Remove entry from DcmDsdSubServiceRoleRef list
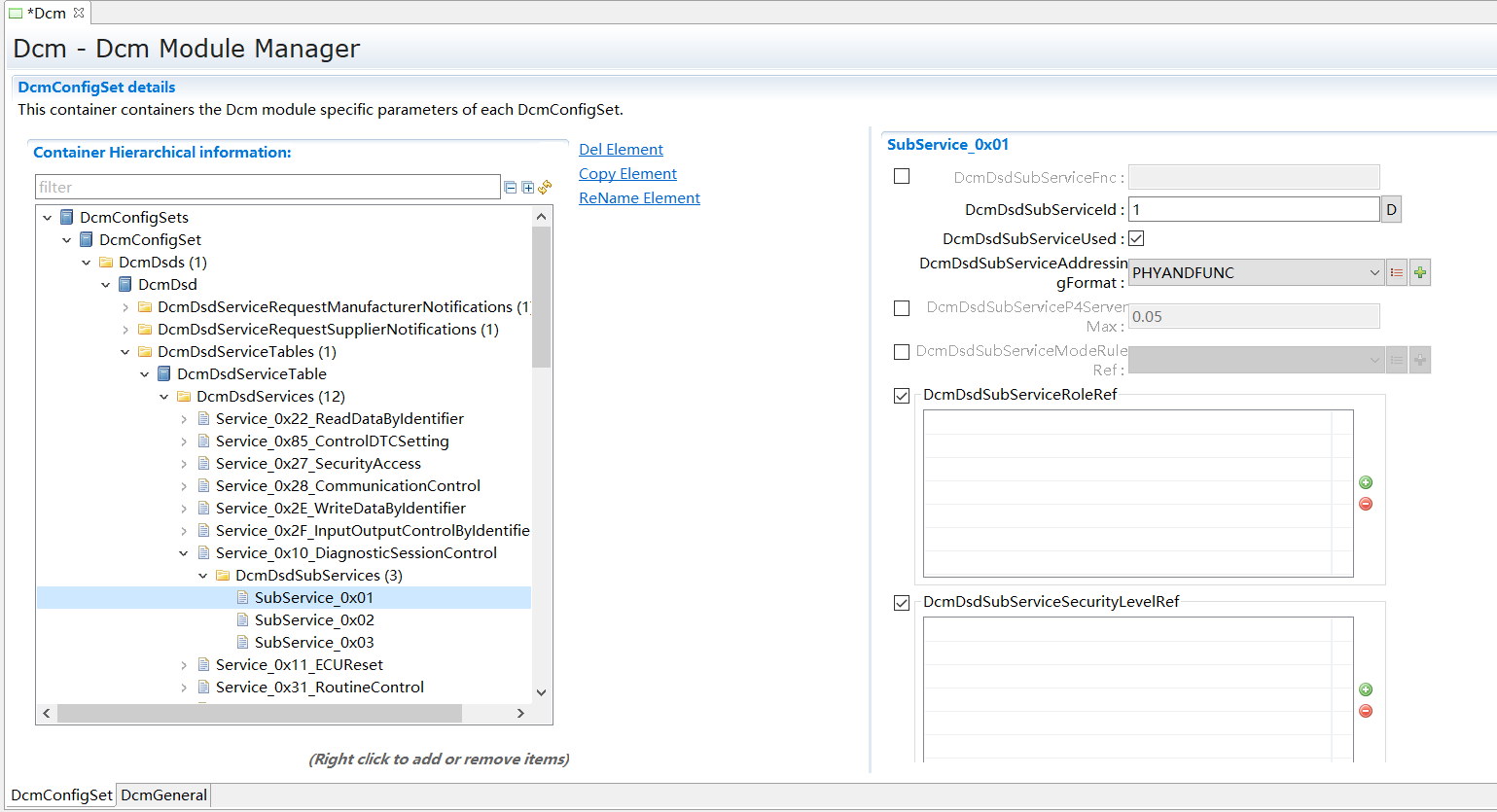The height and width of the screenshot is (812, 1497). pyautogui.click(x=1366, y=504)
